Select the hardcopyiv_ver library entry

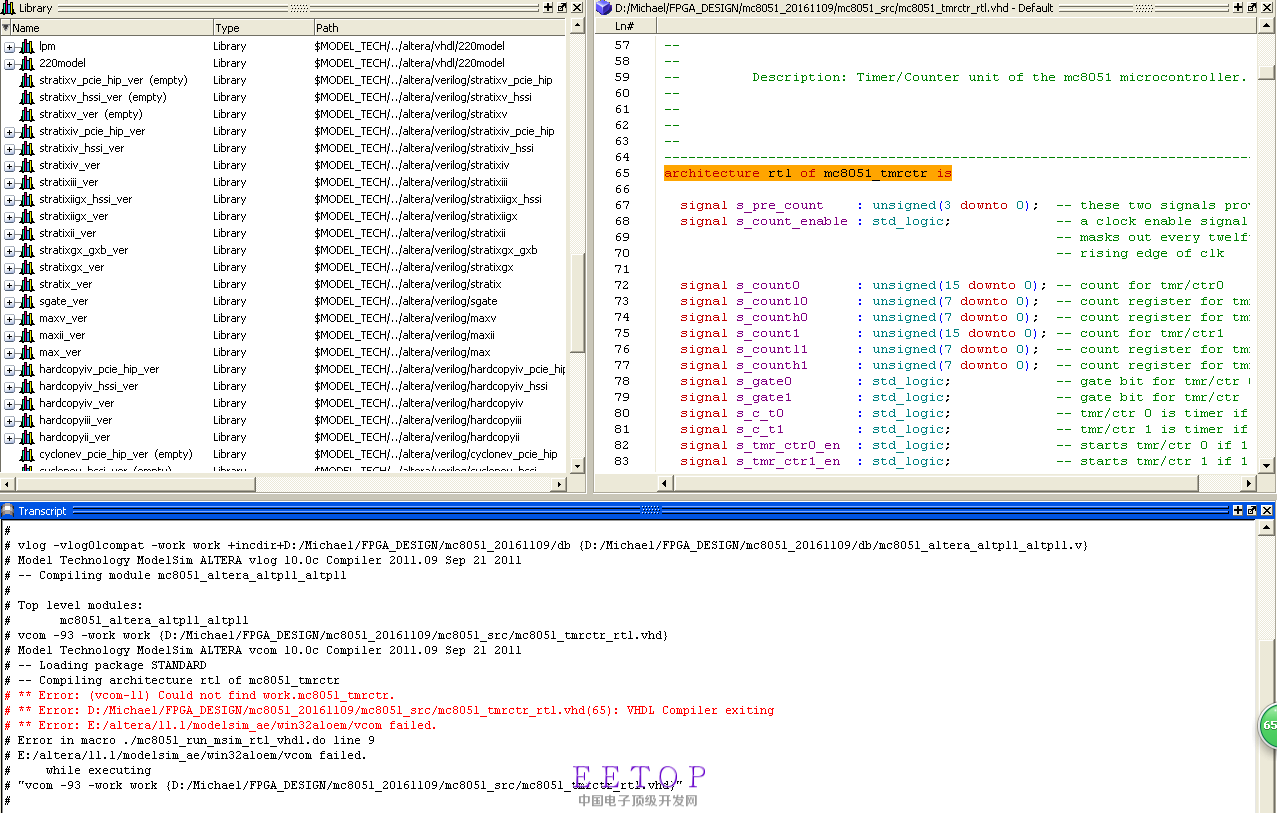coord(76,403)
